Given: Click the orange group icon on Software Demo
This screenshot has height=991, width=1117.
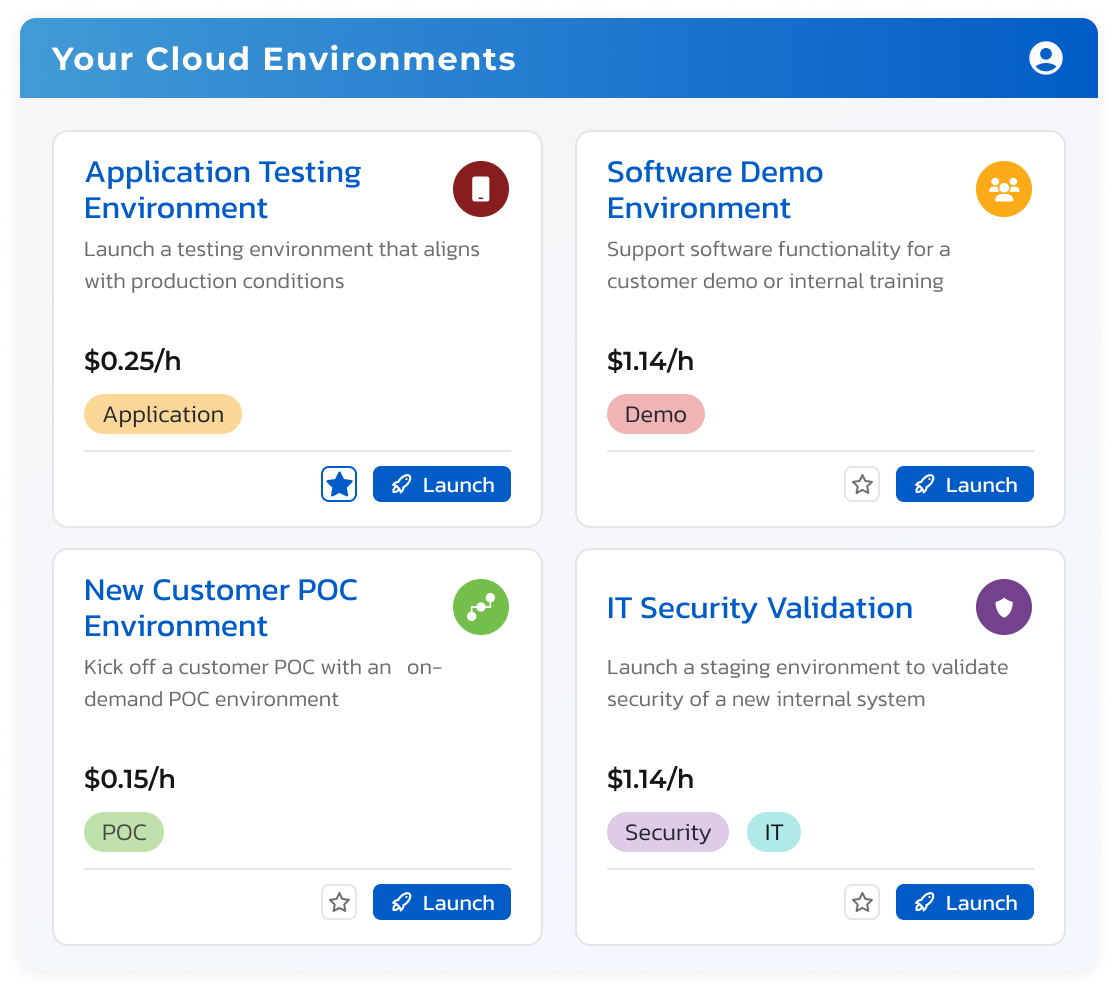Looking at the screenshot, I should [x=1004, y=190].
